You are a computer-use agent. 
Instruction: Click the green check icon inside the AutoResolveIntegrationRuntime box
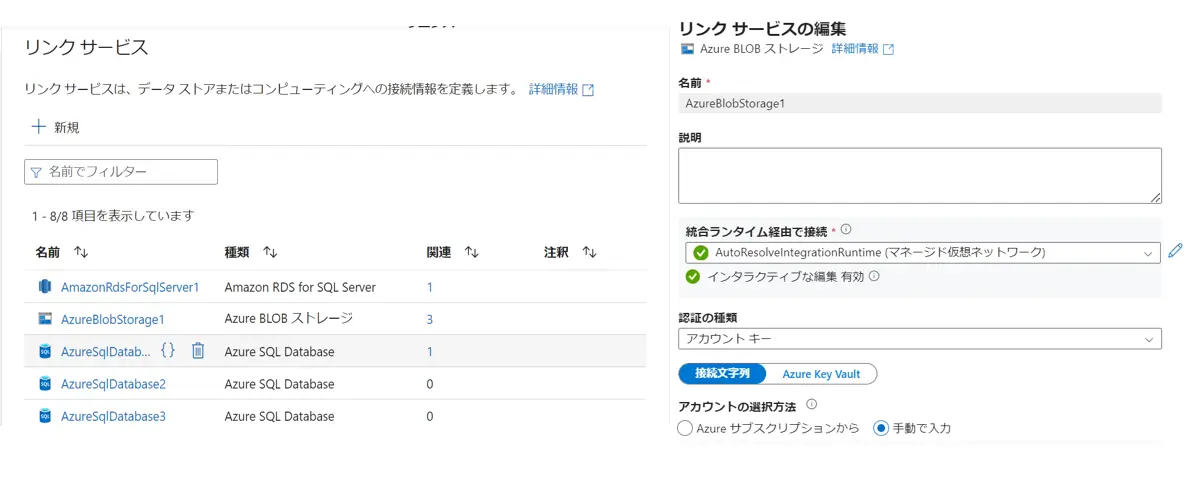coord(701,252)
